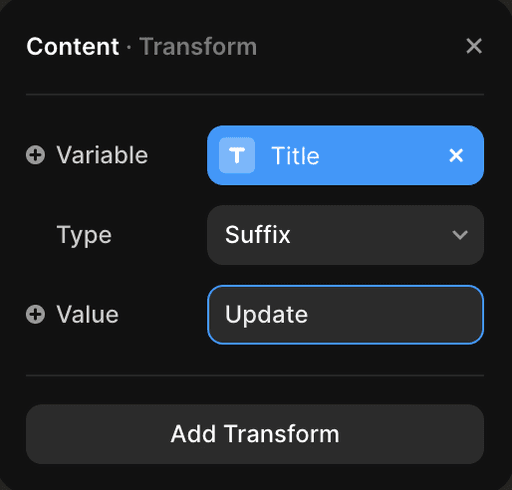This screenshot has height=490, width=512.
Task: Select the blue Title variable chip
Action: point(345,155)
